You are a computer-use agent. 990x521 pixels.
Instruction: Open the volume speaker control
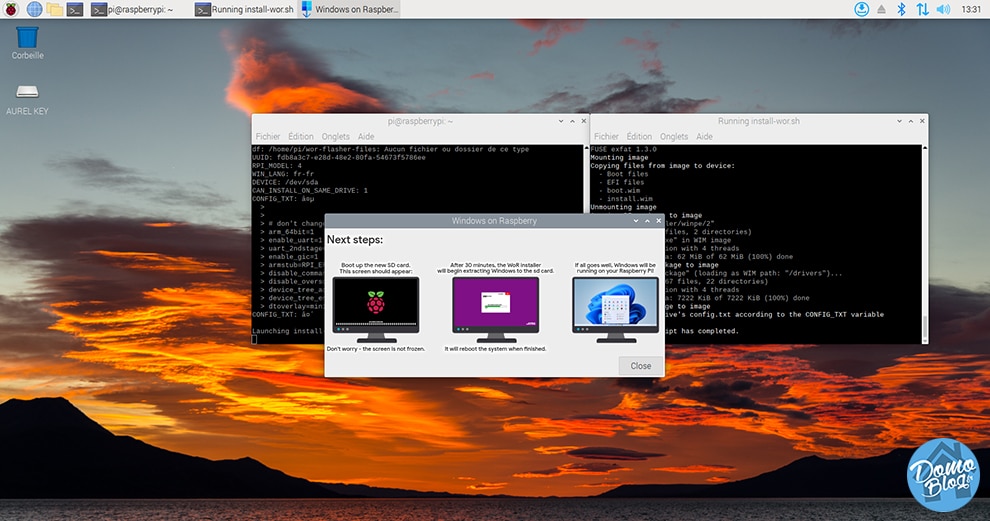[943, 9]
